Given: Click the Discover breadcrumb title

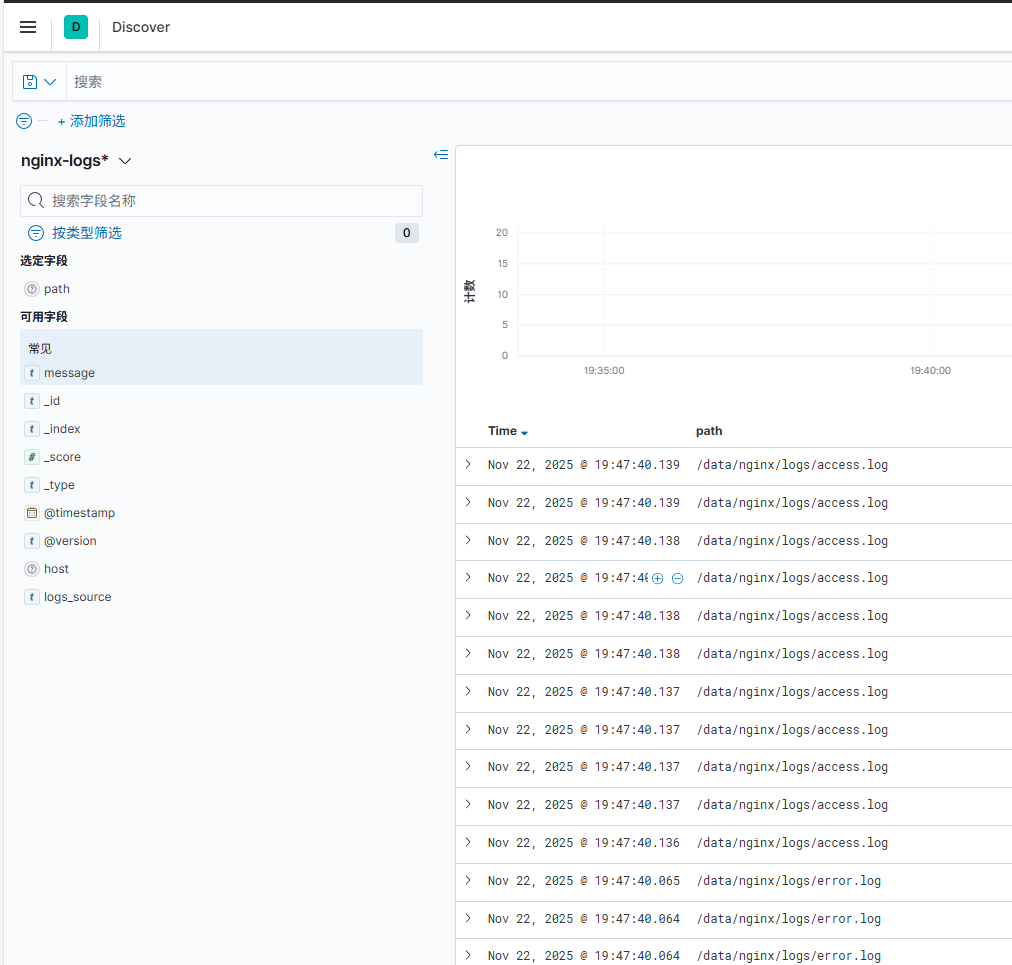Looking at the screenshot, I should tap(141, 27).
